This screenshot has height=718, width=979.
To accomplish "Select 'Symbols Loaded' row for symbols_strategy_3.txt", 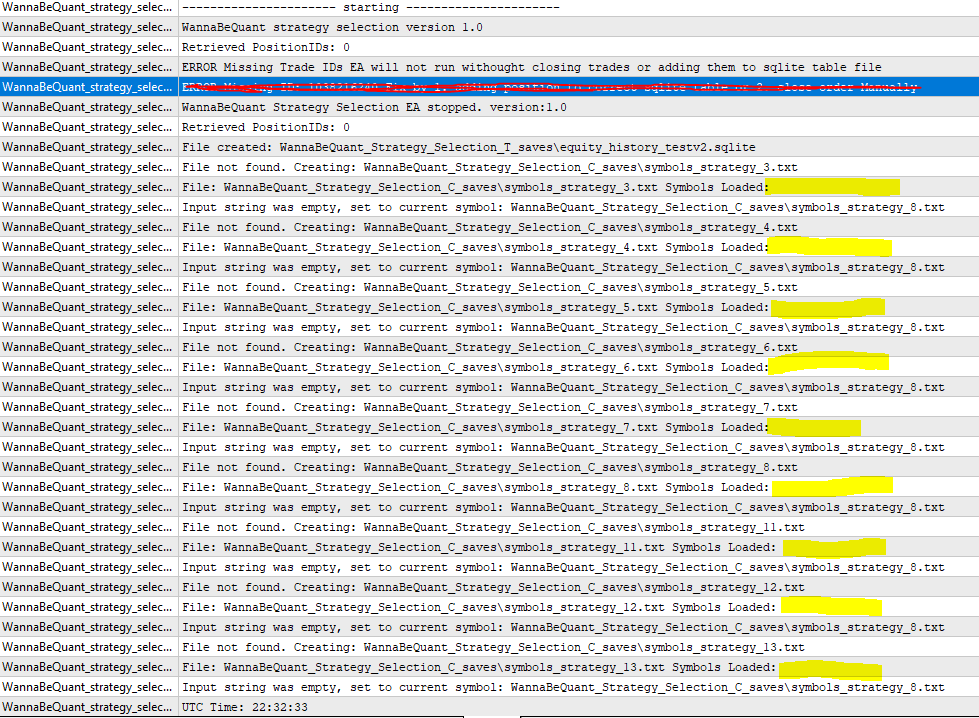I will pyautogui.click(x=490, y=187).
